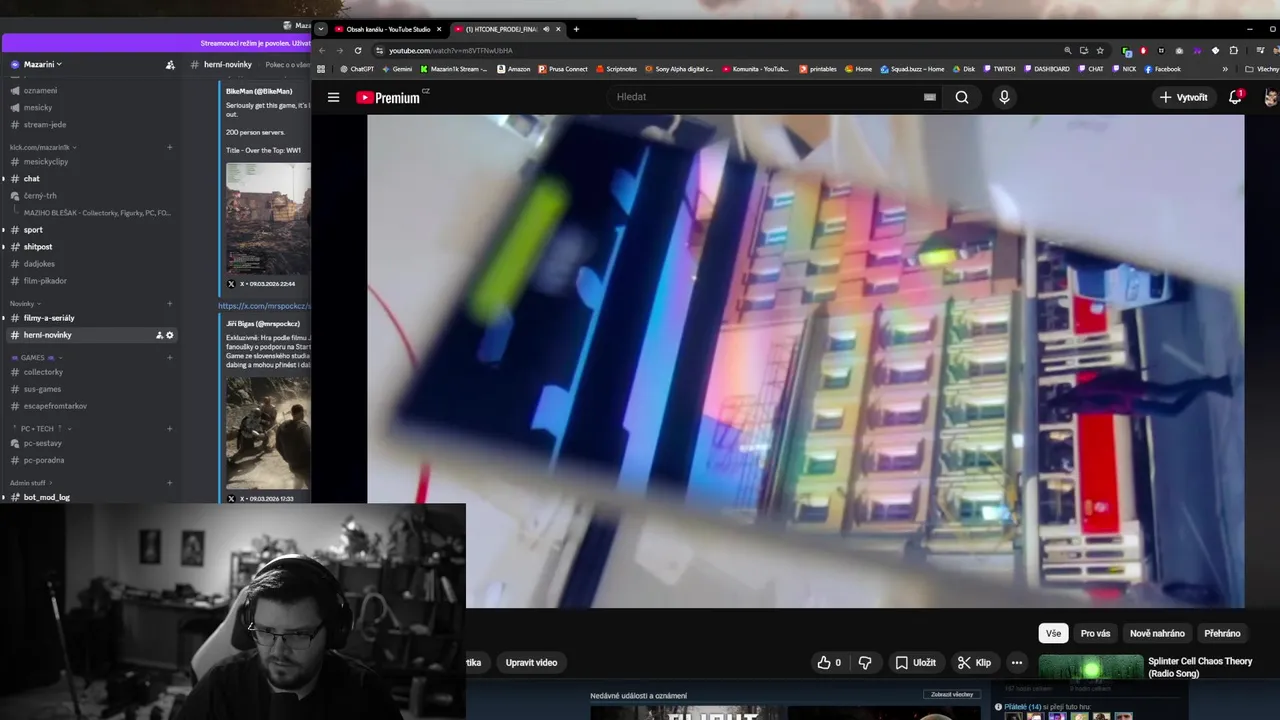Collapse the Novinky category

point(26,303)
